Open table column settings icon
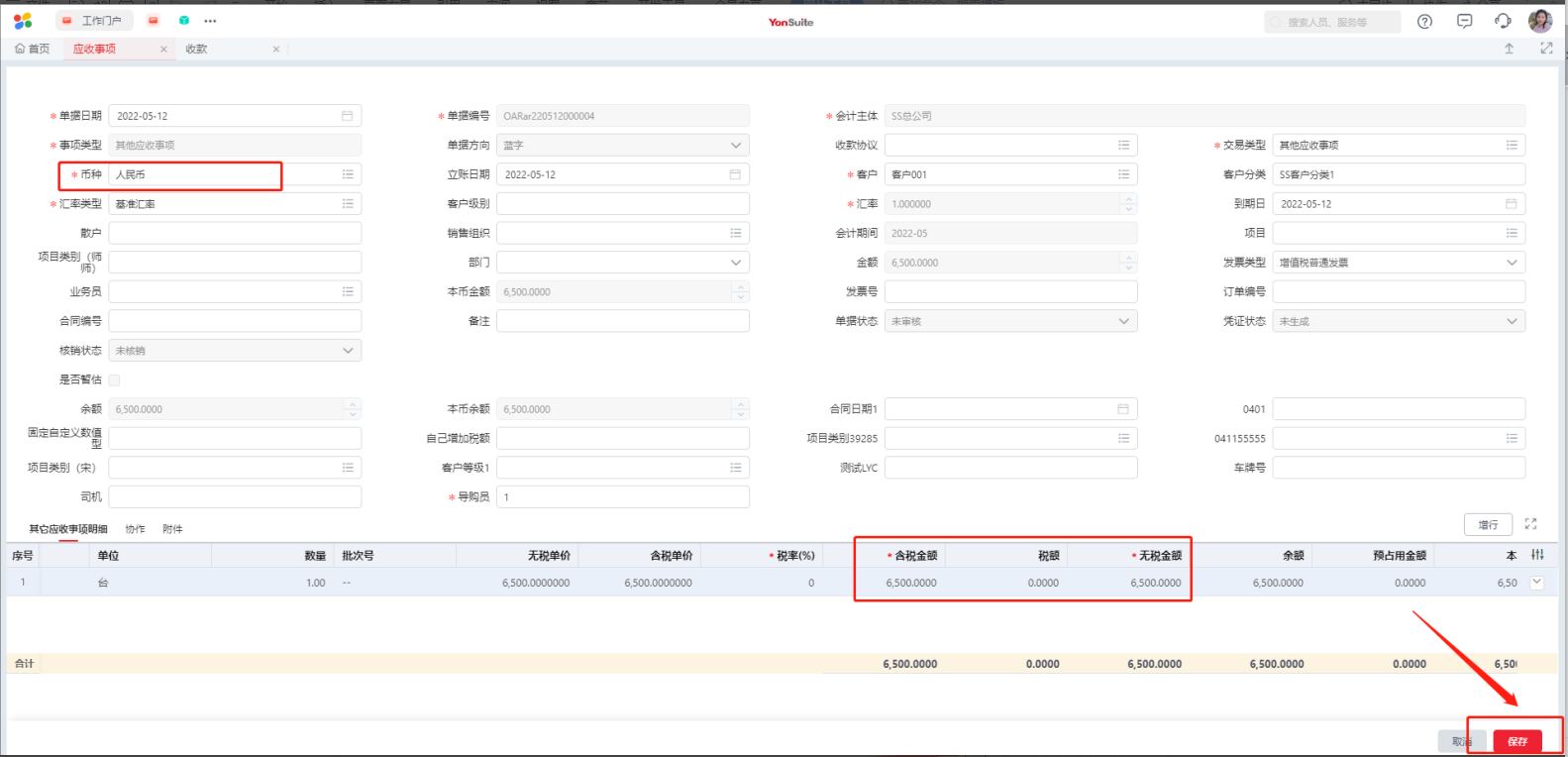1568x757 pixels. point(1537,555)
